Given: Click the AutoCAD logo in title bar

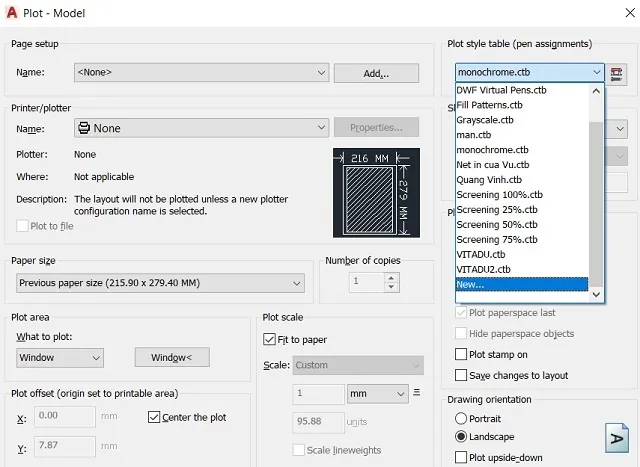Looking at the screenshot, I should 13,12.
